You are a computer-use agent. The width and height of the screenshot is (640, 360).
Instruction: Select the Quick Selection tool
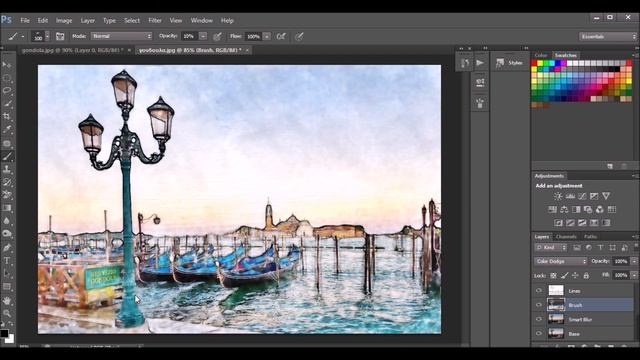(x=7, y=104)
